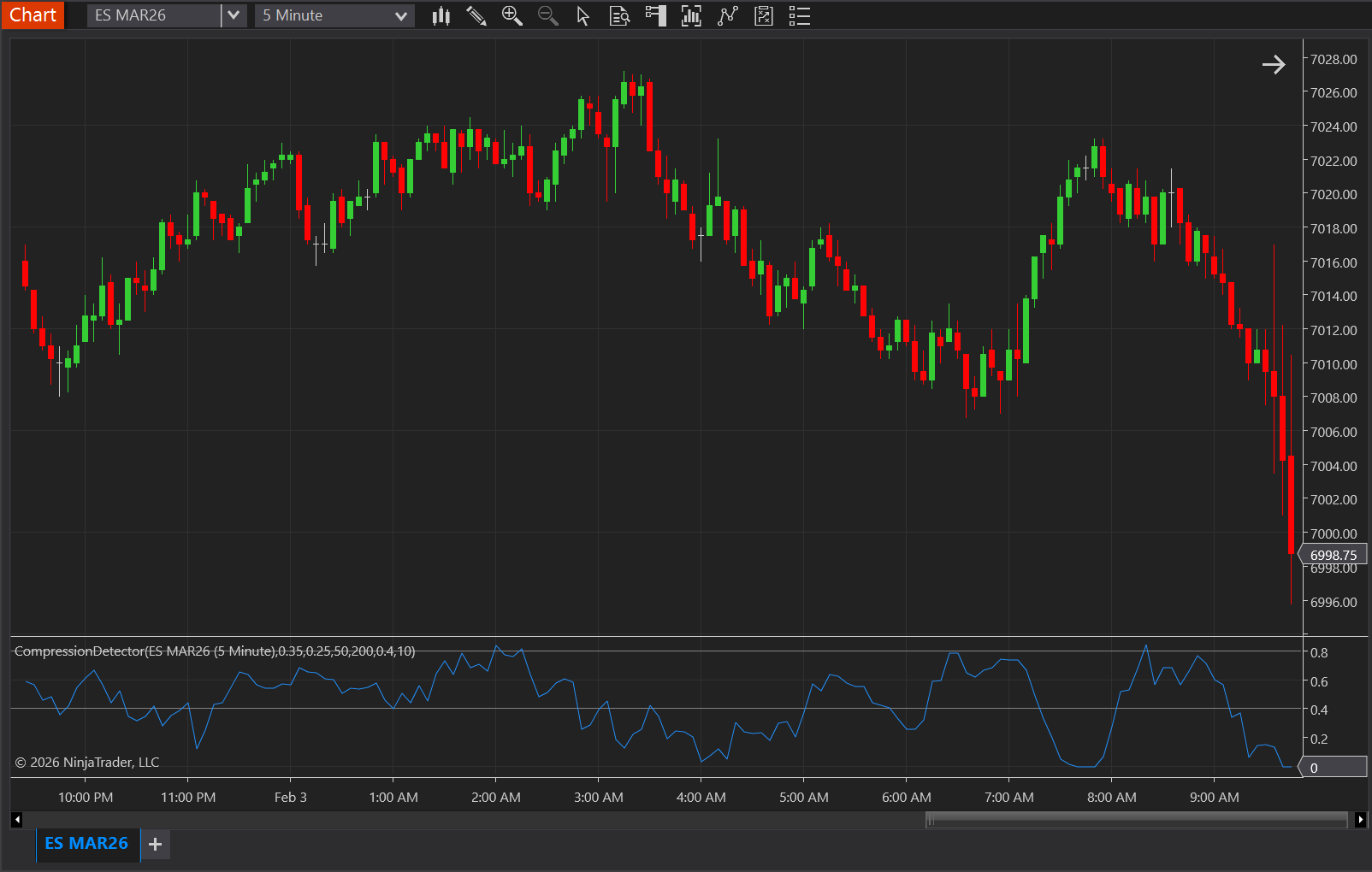
Task: Activate the Zoom In magnifier tool
Action: tap(512, 15)
